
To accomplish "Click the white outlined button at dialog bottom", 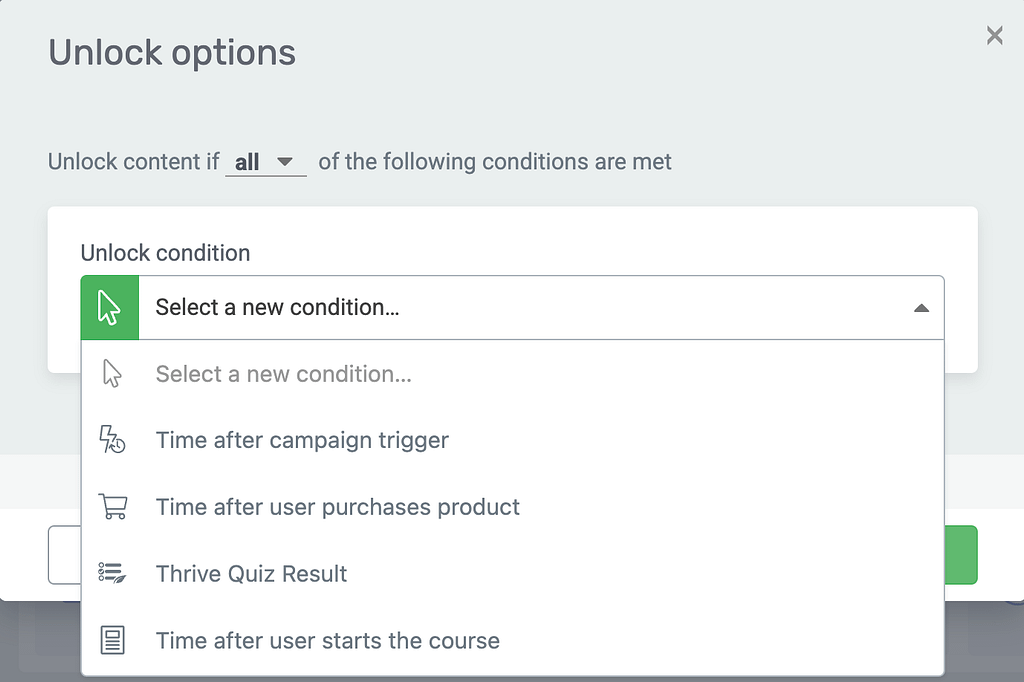I will [x=65, y=555].
